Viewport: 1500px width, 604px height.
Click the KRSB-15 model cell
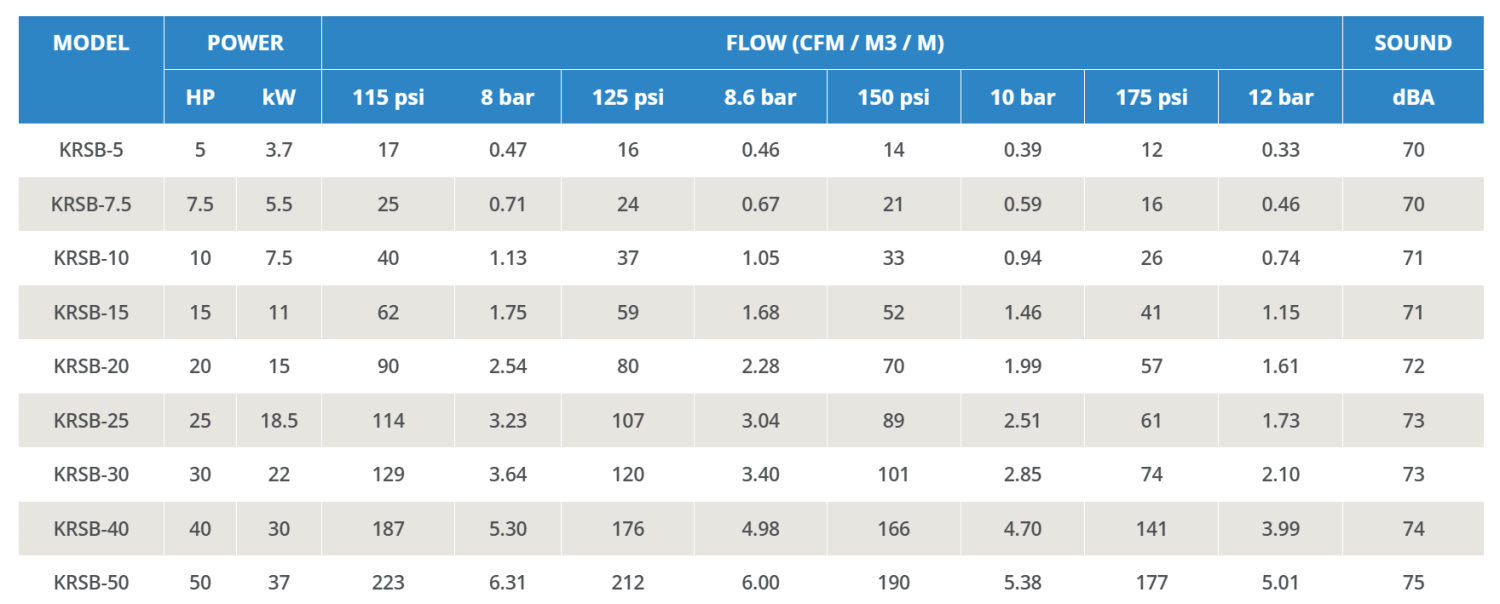click(x=91, y=312)
